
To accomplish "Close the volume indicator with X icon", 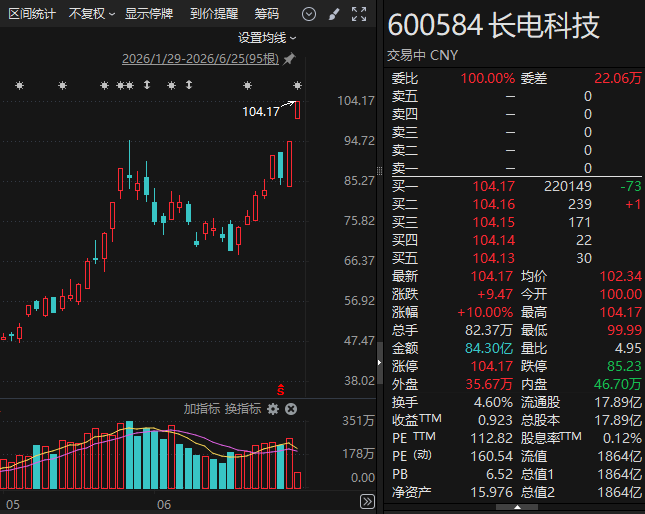I will click(x=291, y=409).
